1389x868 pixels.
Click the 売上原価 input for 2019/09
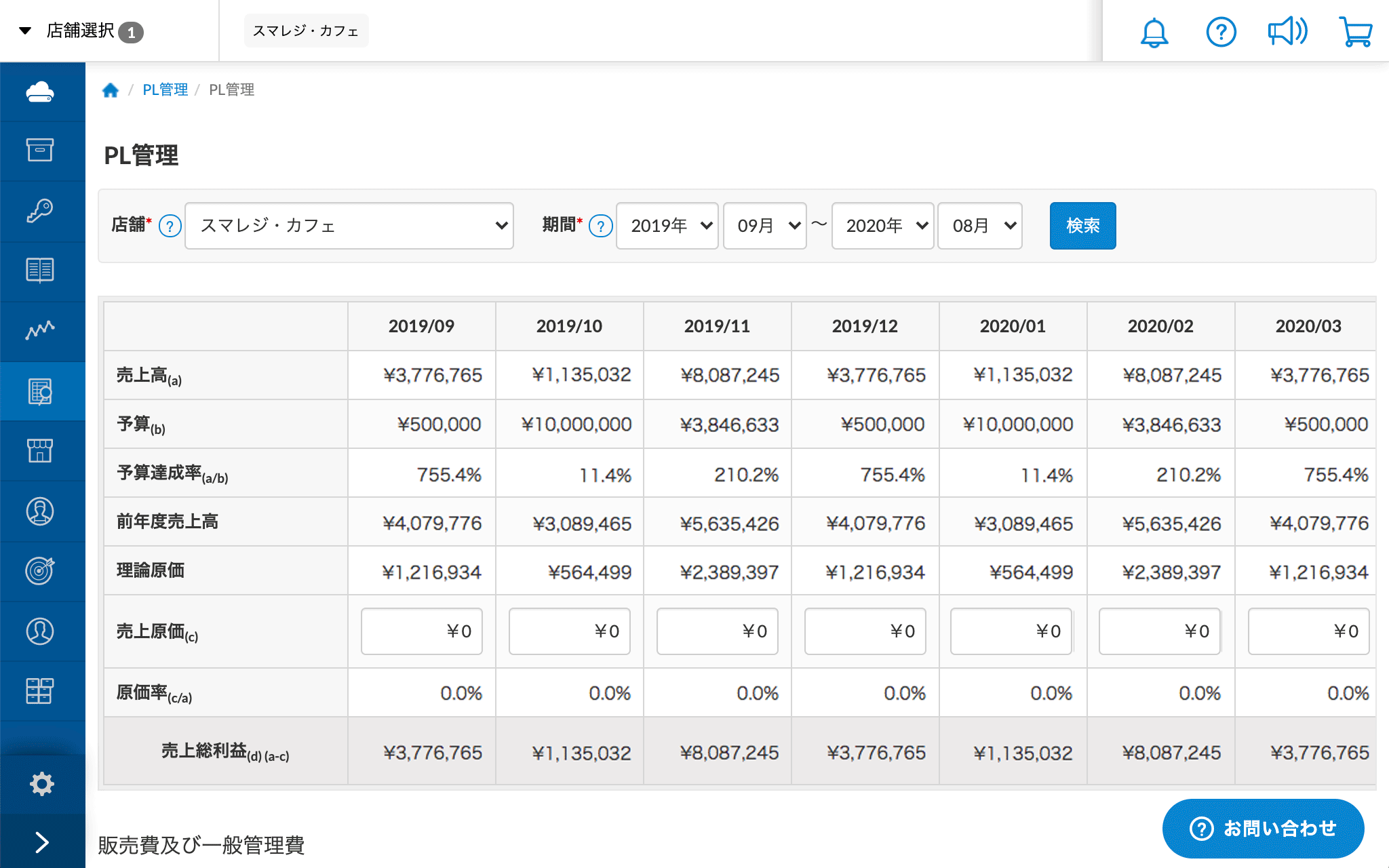[421, 631]
